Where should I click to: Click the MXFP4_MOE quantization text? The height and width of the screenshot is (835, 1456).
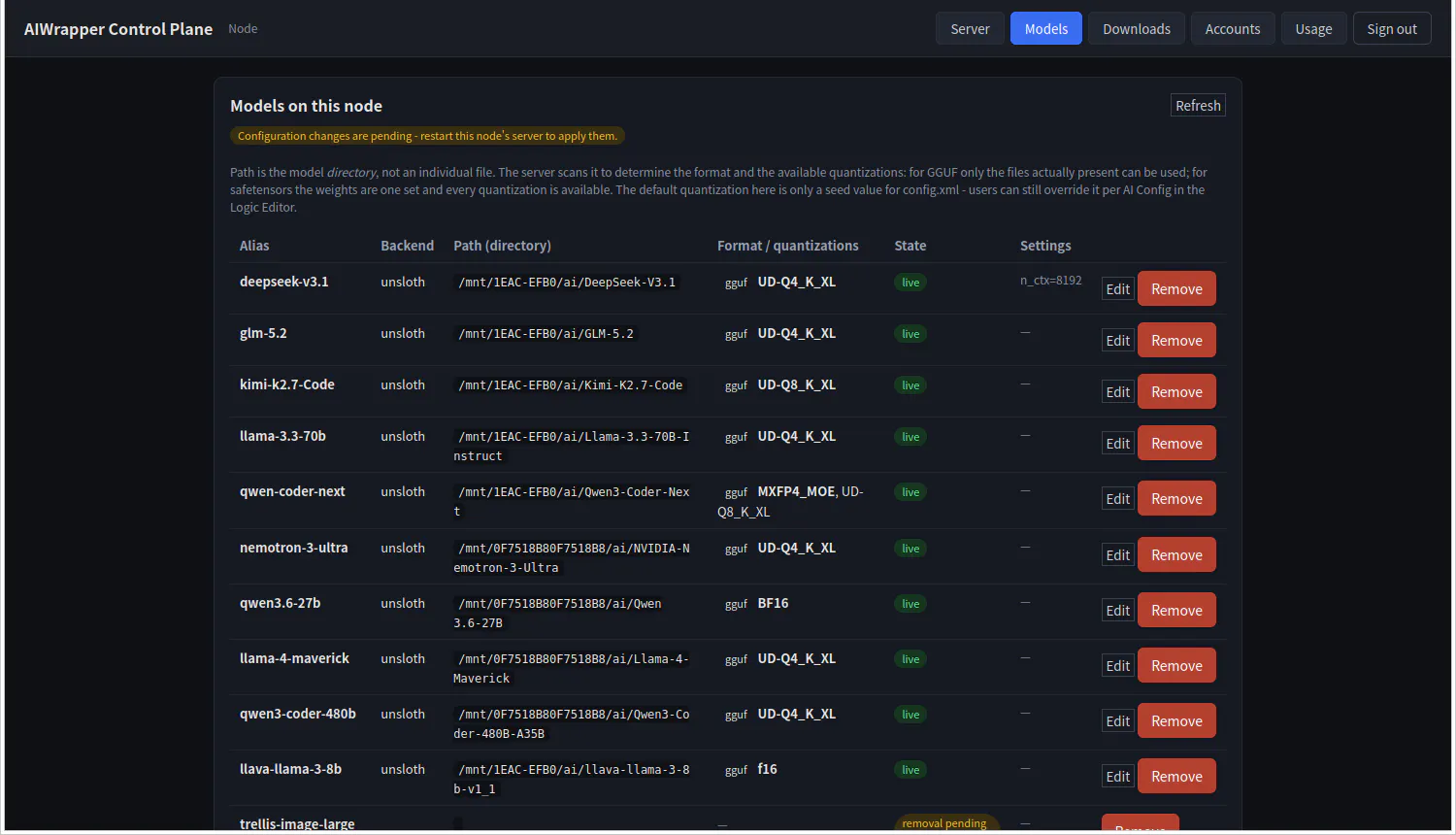(x=796, y=491)
